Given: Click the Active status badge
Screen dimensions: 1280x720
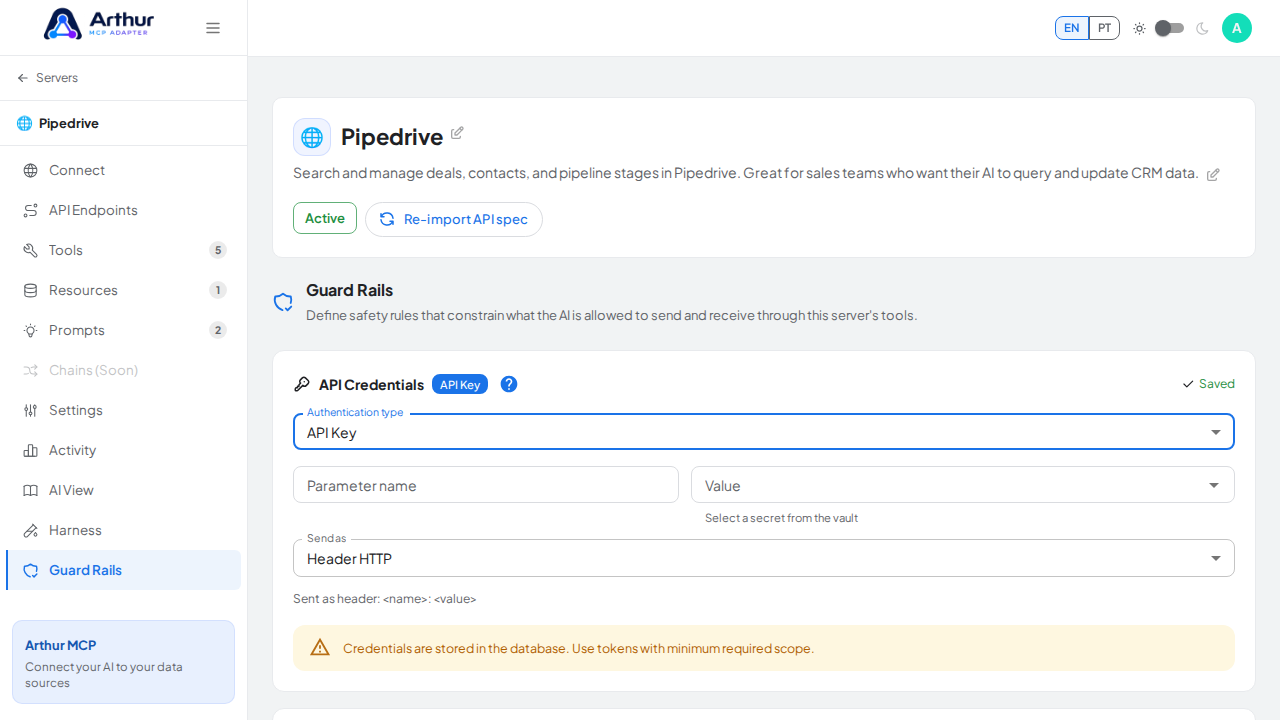Looking at the screenshot, I should click(325, 218).
